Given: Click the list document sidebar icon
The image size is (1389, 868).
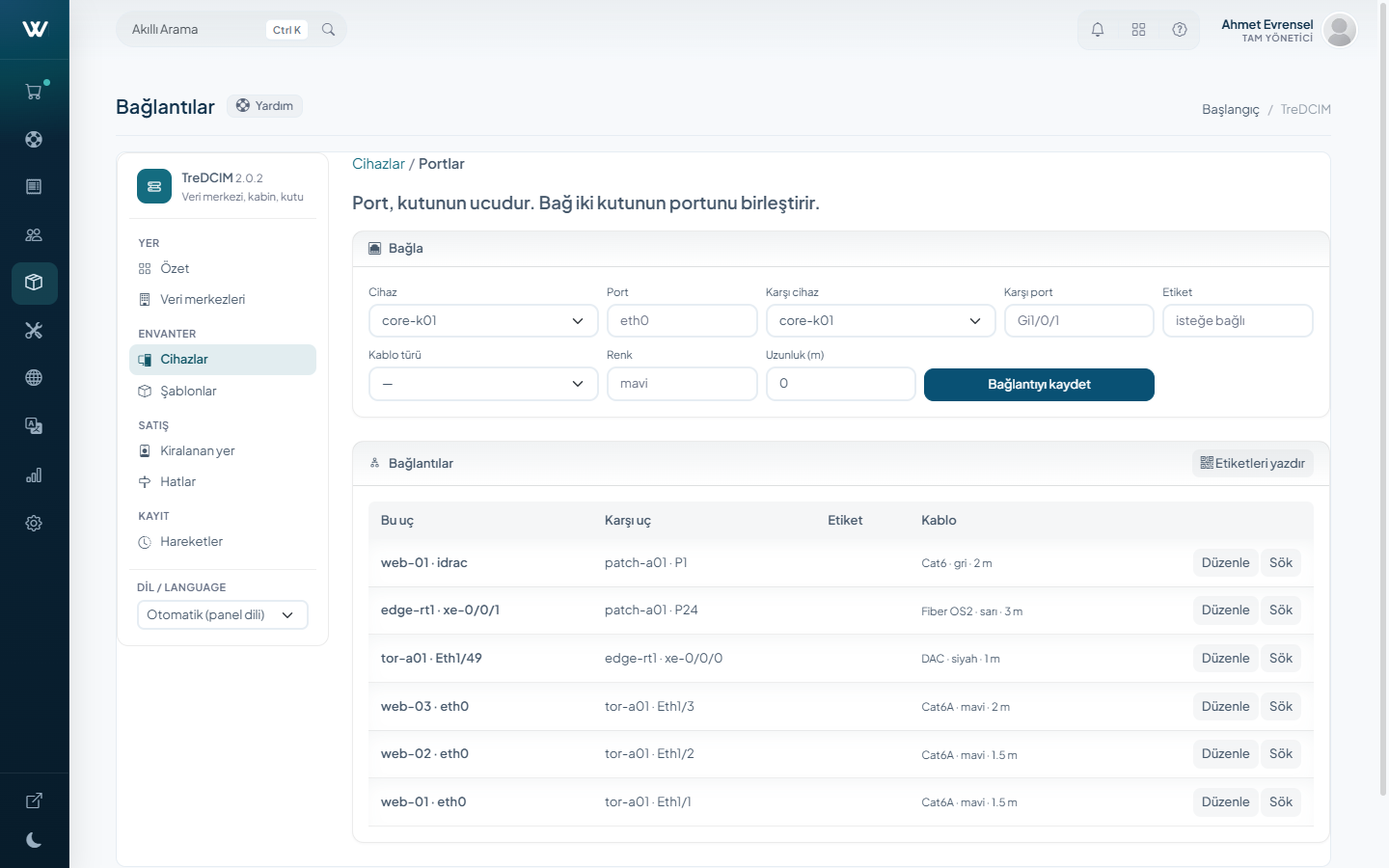Looking at the screenshot, I should pos(34,186).
